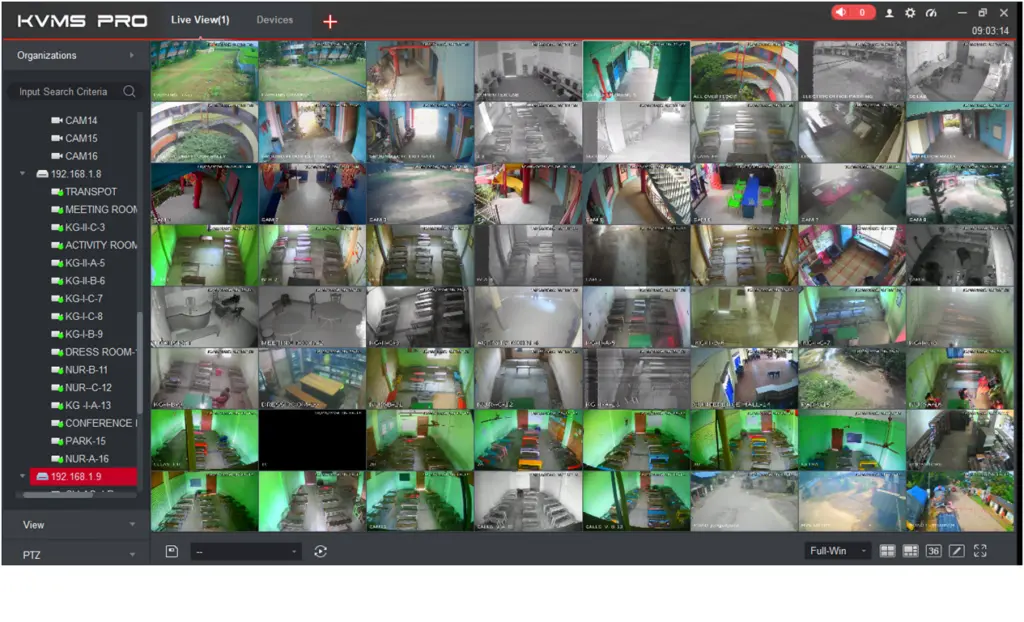Select KG -I-A-13 camera in tree
Image resolution: width=1024 pixels, height=622 pixels.
pos(88,405)
